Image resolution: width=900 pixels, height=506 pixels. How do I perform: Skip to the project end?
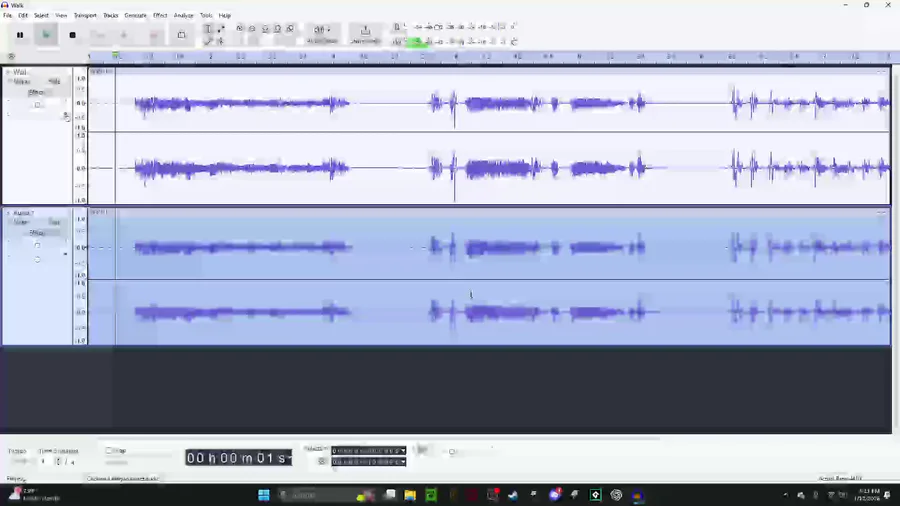124,35
